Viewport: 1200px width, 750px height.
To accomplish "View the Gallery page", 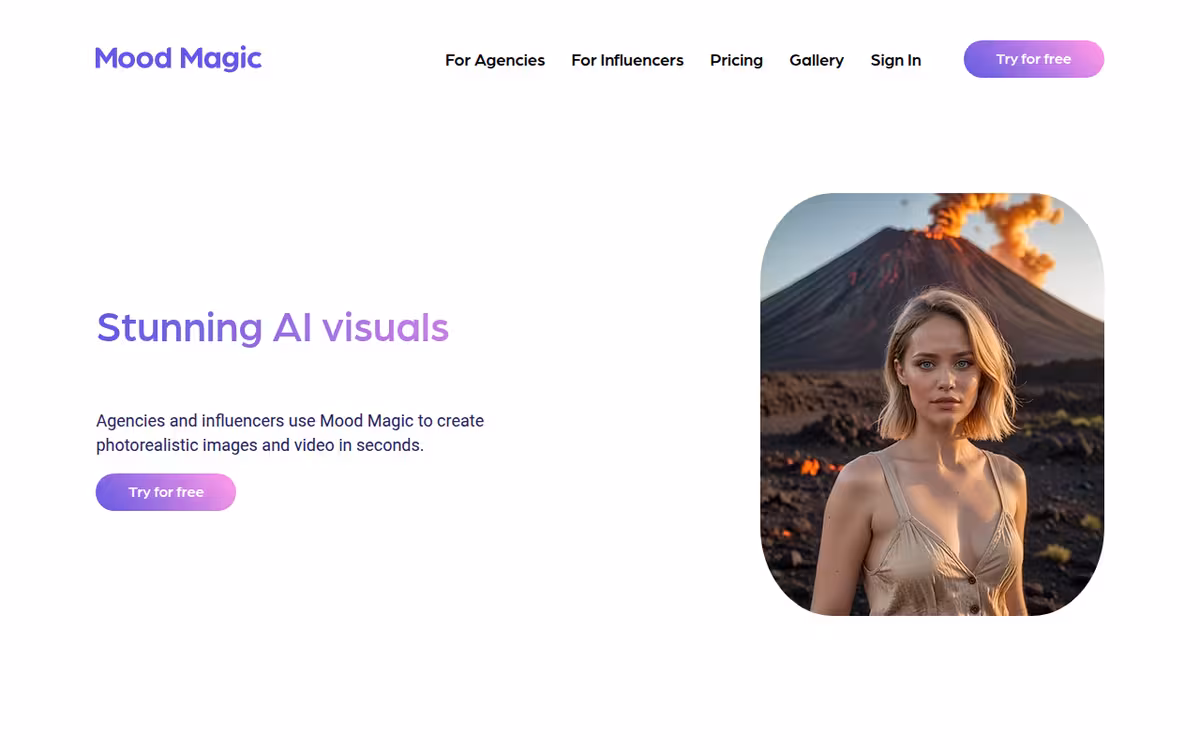I will 816,60.
